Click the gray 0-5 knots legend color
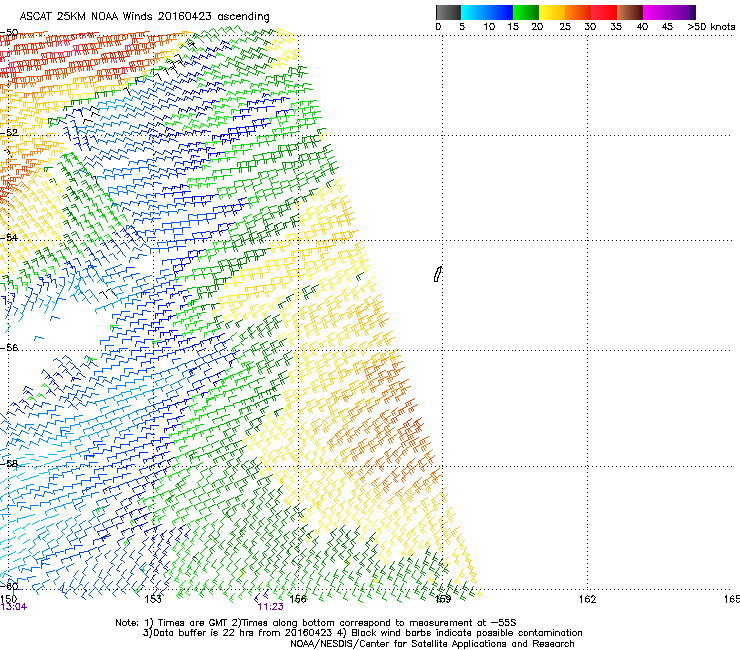Viewport: 740px width, 650px height. [x=448, y=12]
